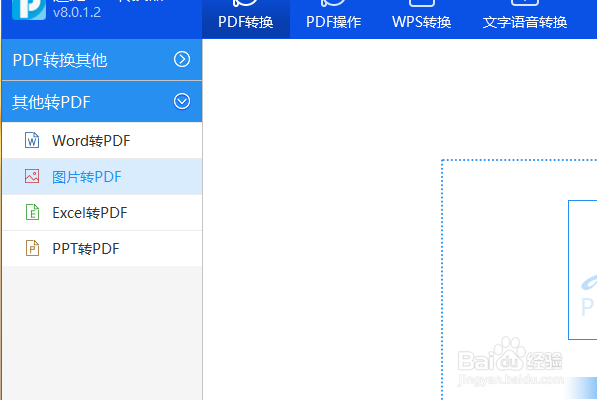Click the app logo icon
Image resolution: width=597 pixels, height=400 pixels.
tap(29, 9)
